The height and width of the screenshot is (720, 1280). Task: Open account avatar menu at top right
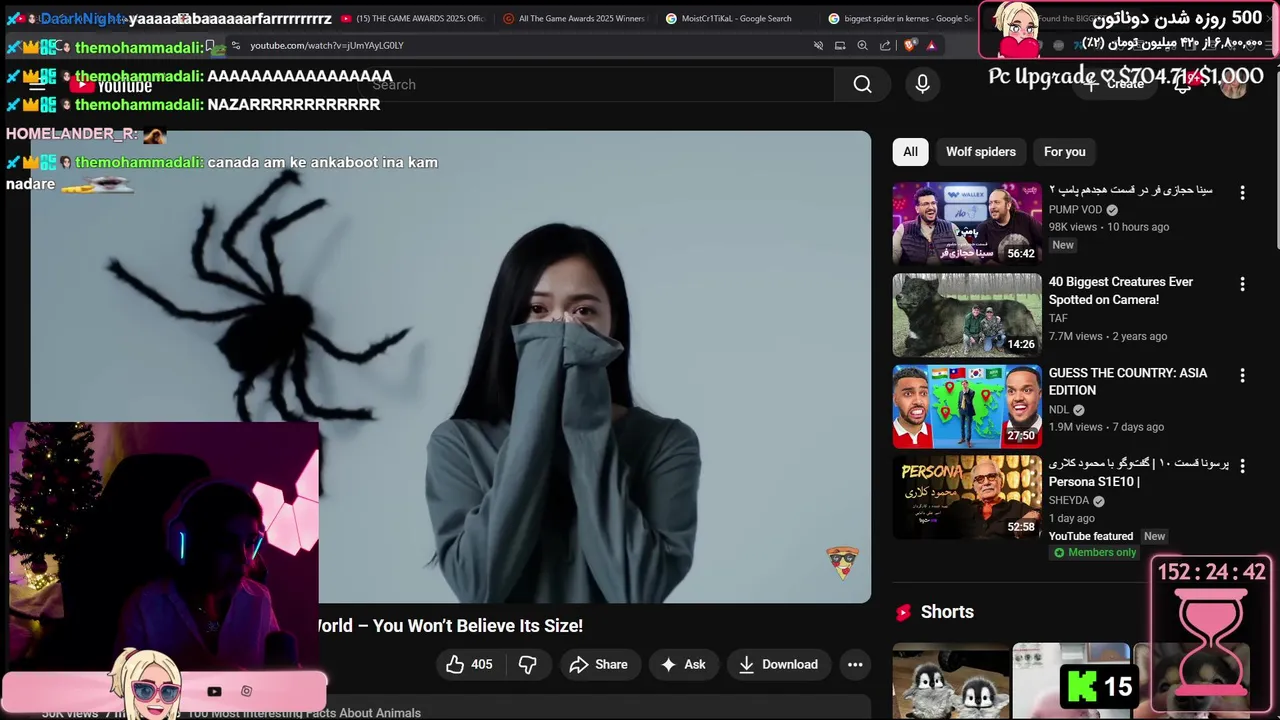[1234, 85]
